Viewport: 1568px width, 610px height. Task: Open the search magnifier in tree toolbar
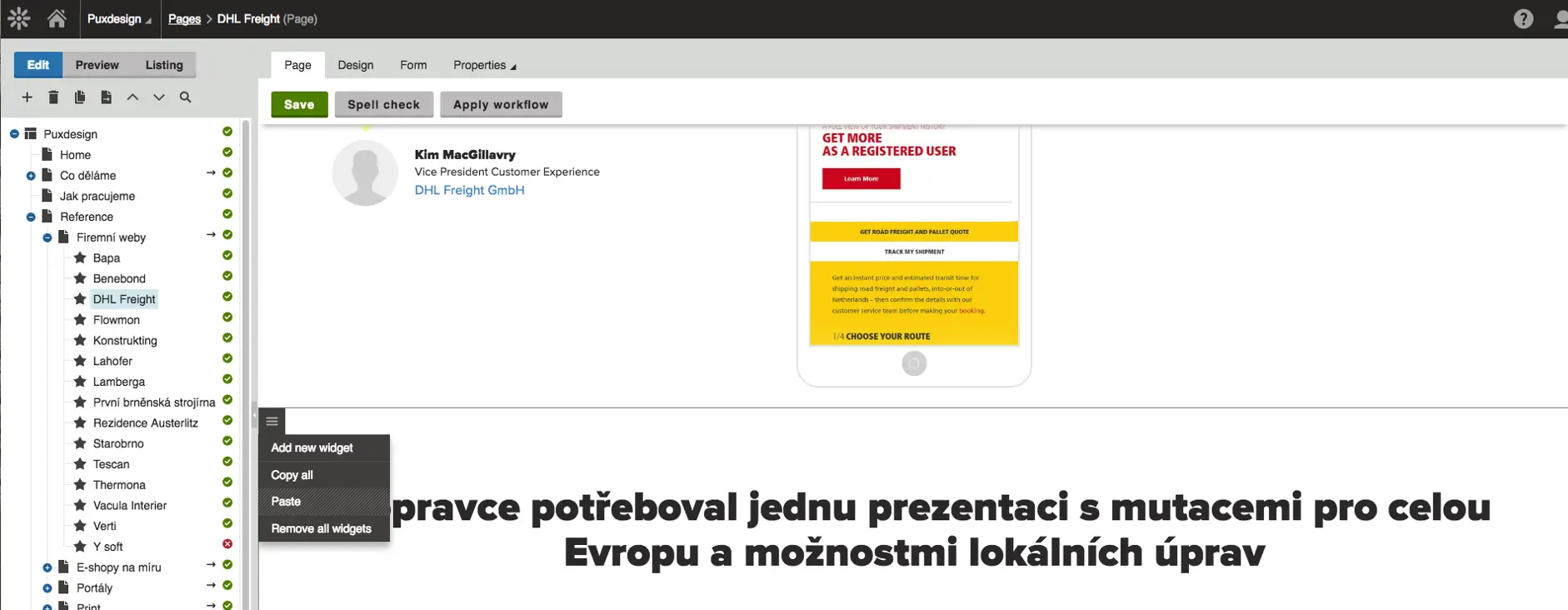point(186,97)
